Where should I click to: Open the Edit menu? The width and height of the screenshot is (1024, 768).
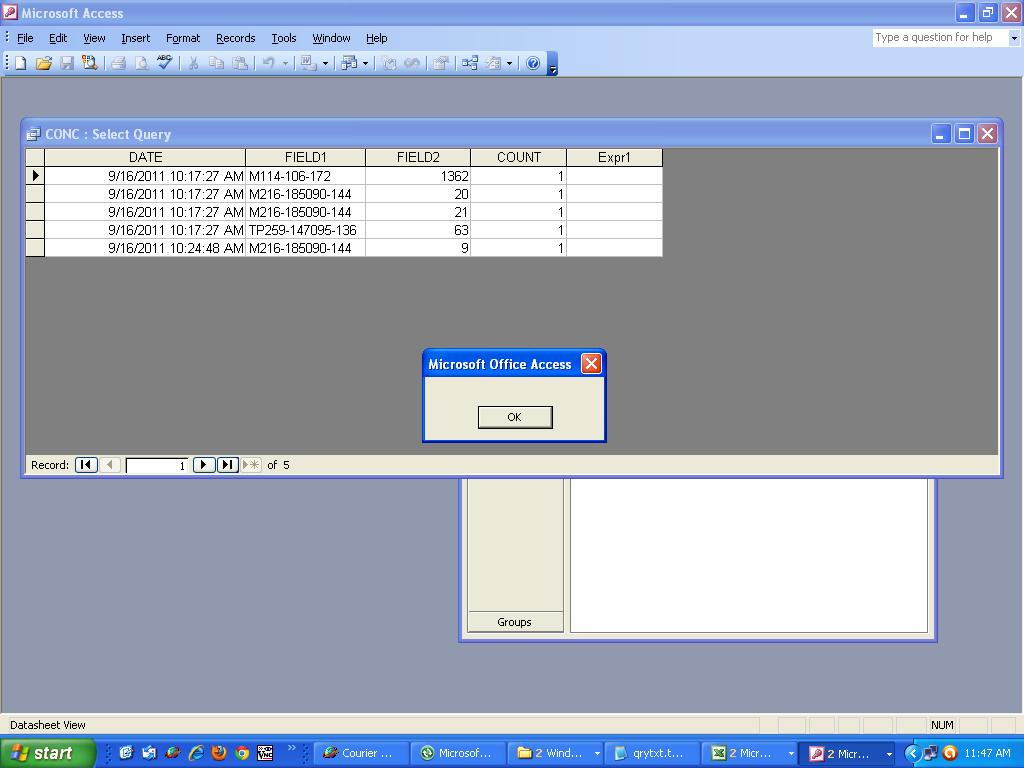[x=58, y=39]
